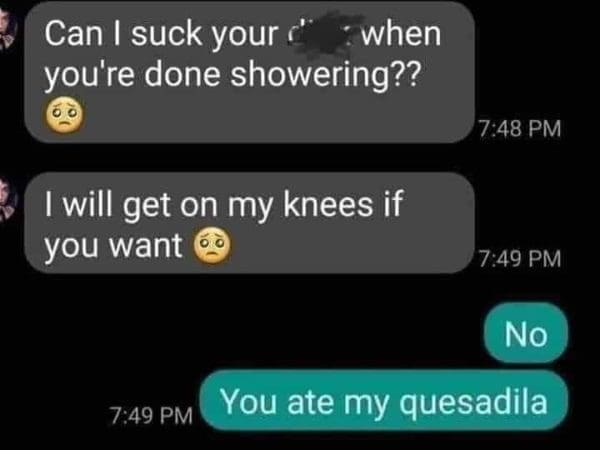Screen dimensions: 600x450
Task: Select the gray 'done showering??' message bubble
Action: (249, 72)
